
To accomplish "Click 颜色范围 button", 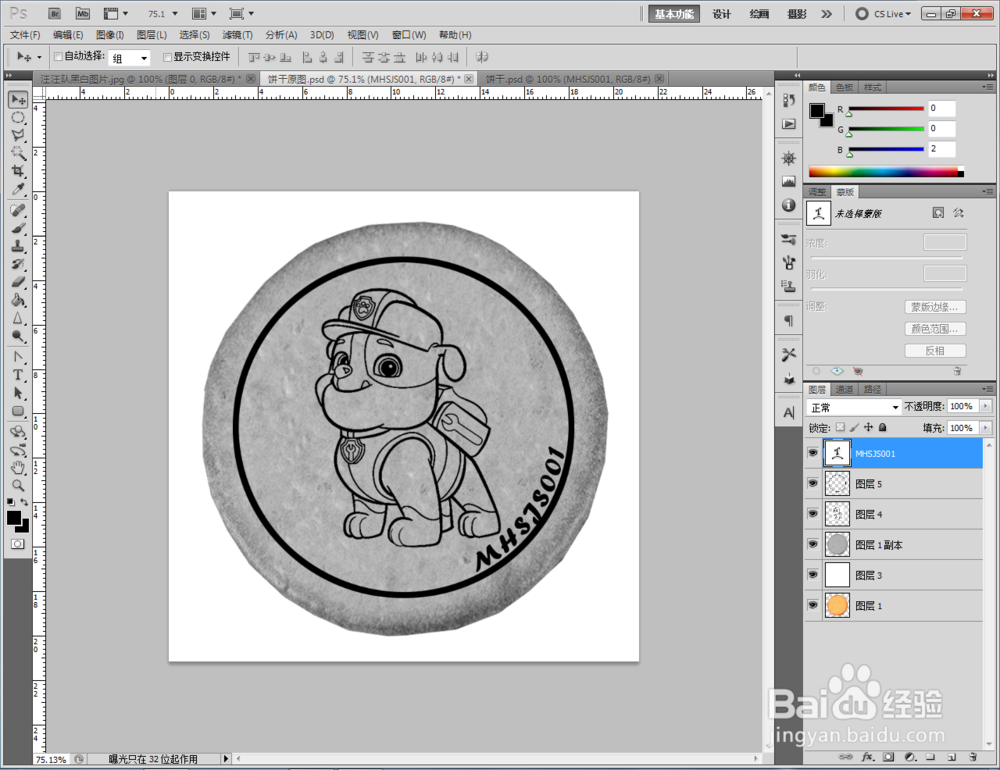I will (935, 329).
